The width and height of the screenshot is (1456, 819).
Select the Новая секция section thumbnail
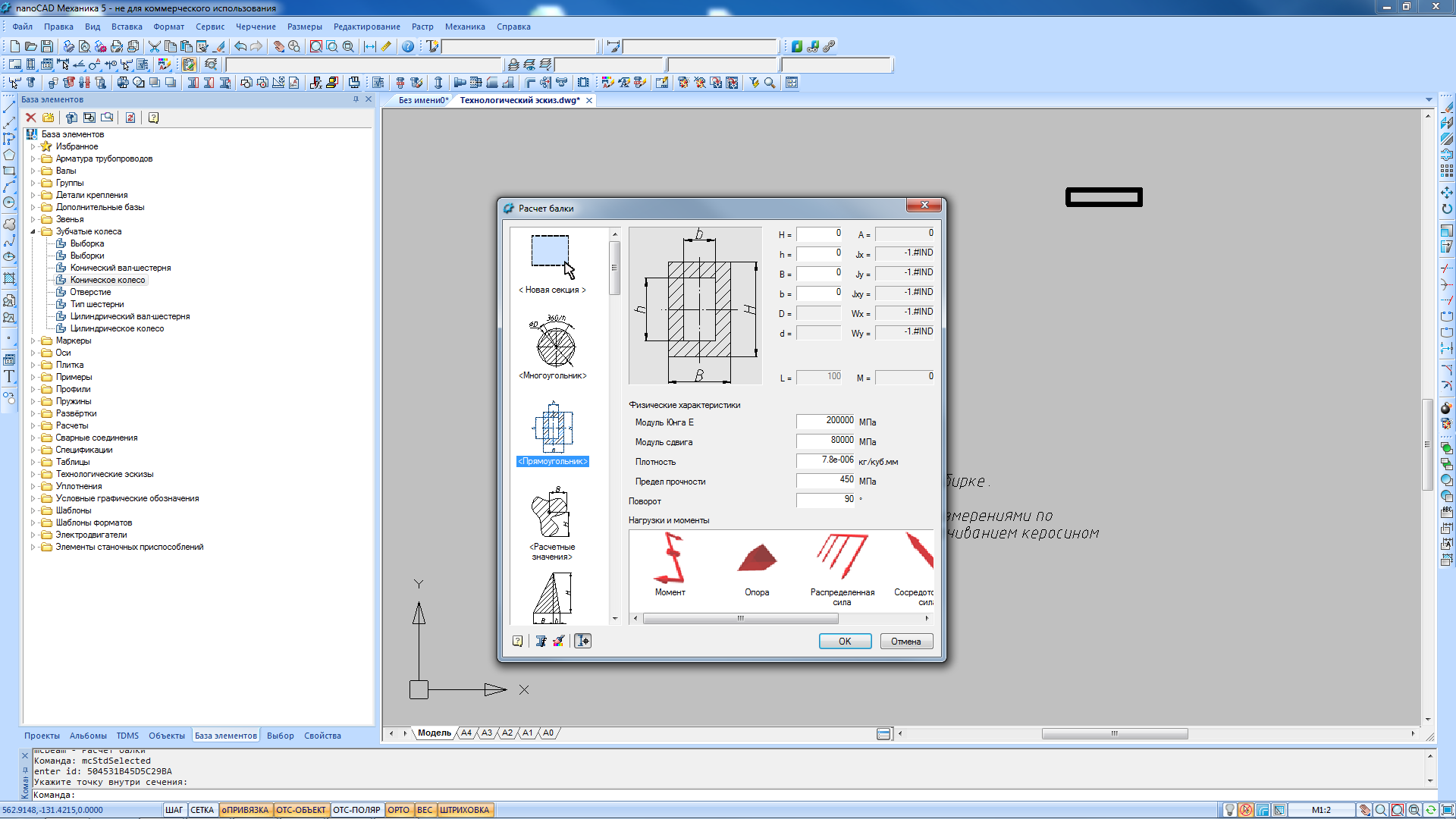553,264
